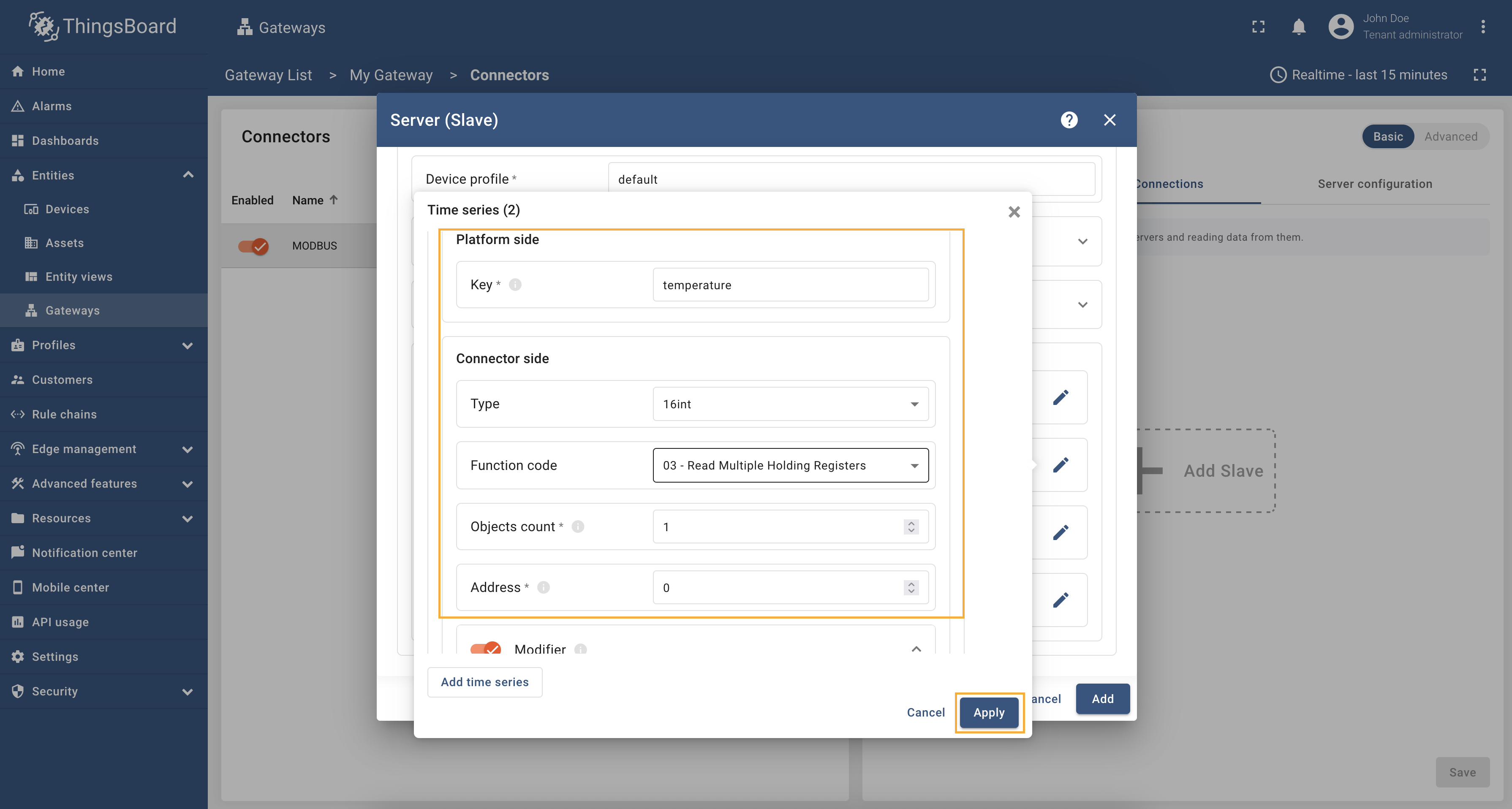The width and height of the screenshot is (1512, 809).
Task: Toggle fullscreen icon in top bar
Action: coord(1258,27)
